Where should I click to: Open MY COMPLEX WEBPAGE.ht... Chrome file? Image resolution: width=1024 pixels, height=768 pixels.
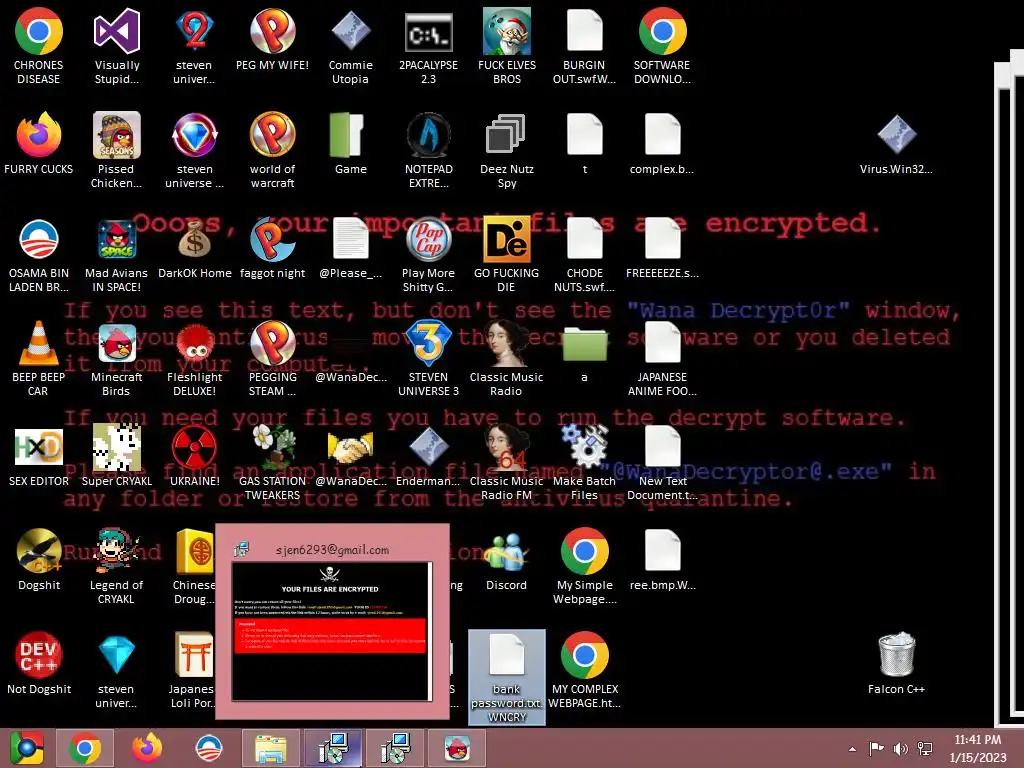point(584,655)
